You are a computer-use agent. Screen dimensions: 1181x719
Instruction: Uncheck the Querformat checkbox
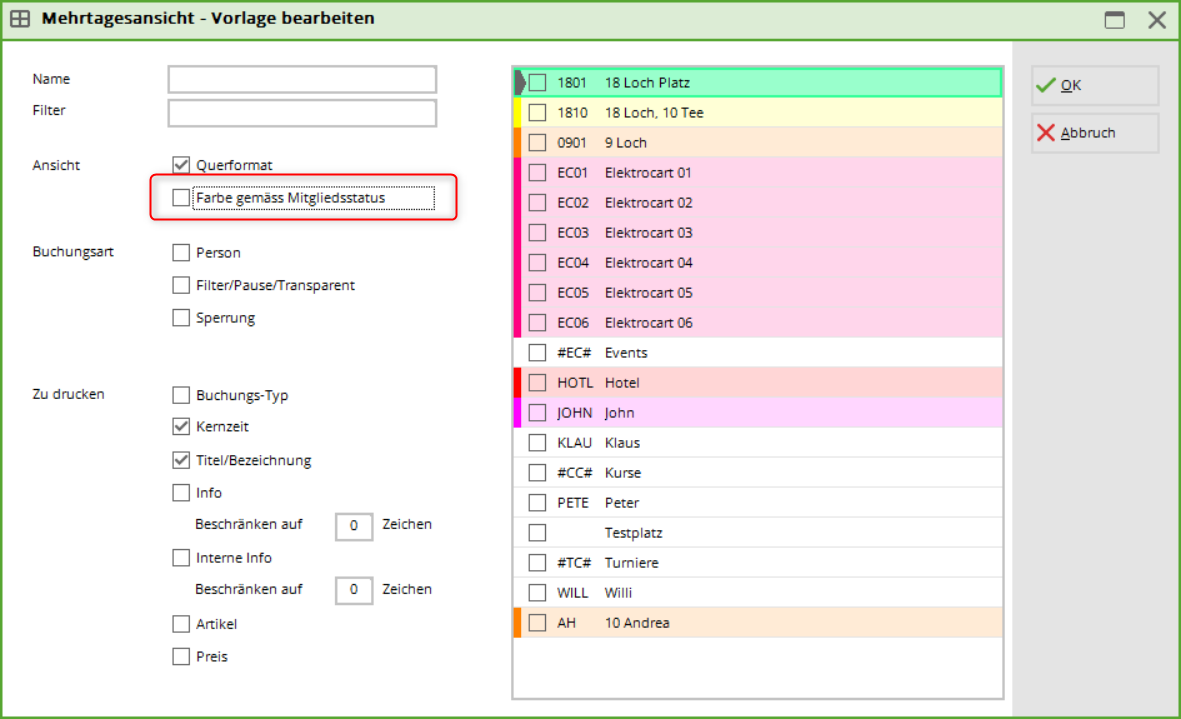[181, 165]
